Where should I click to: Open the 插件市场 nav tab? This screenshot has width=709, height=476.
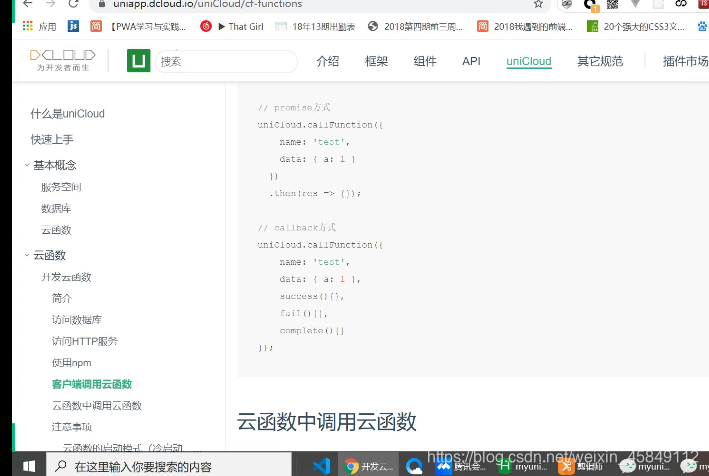pyautogui.click(x=685, y=61)
